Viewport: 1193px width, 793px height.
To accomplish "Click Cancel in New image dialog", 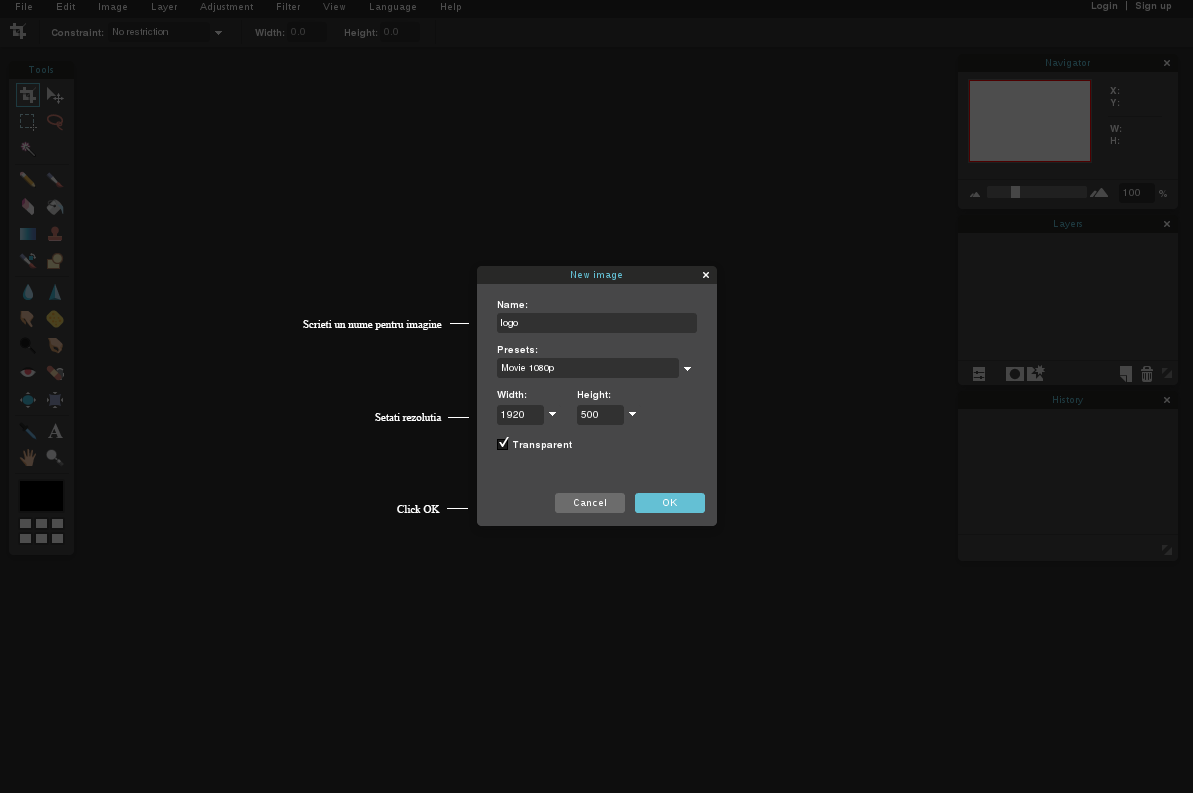I will 590,503.
